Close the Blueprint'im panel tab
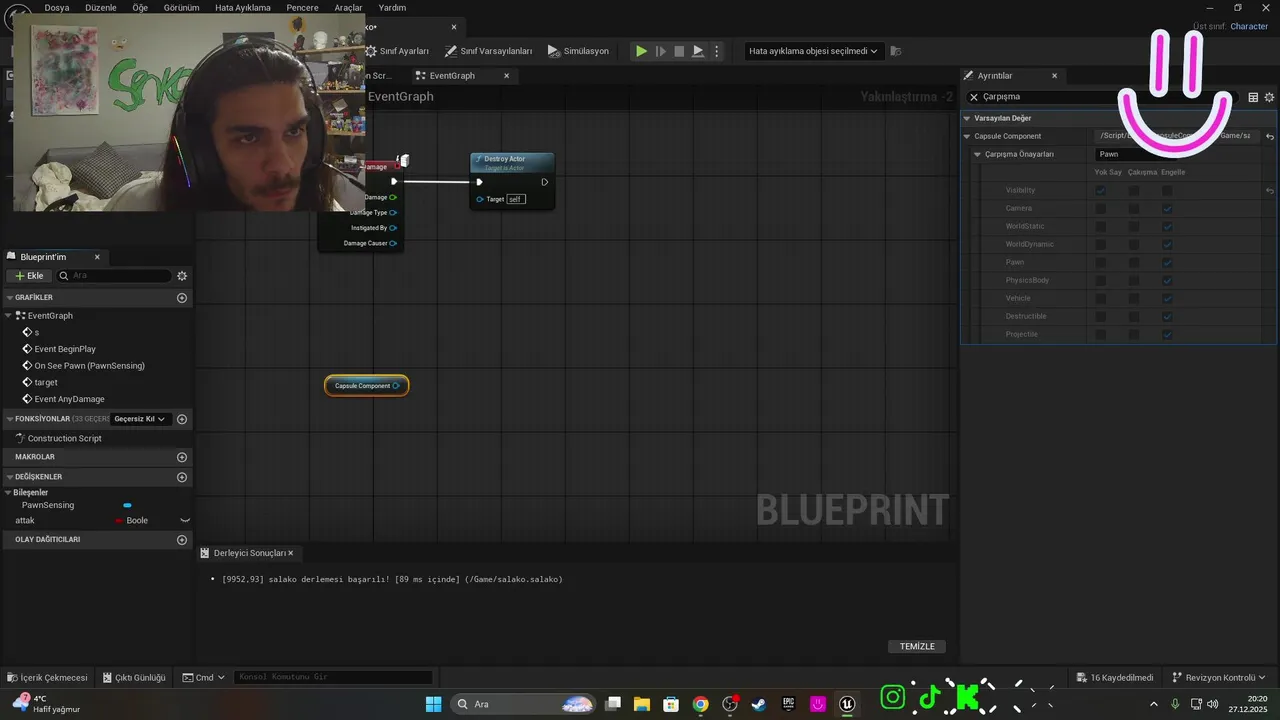This screenshot has width=1280, height=720. (97, 257)
